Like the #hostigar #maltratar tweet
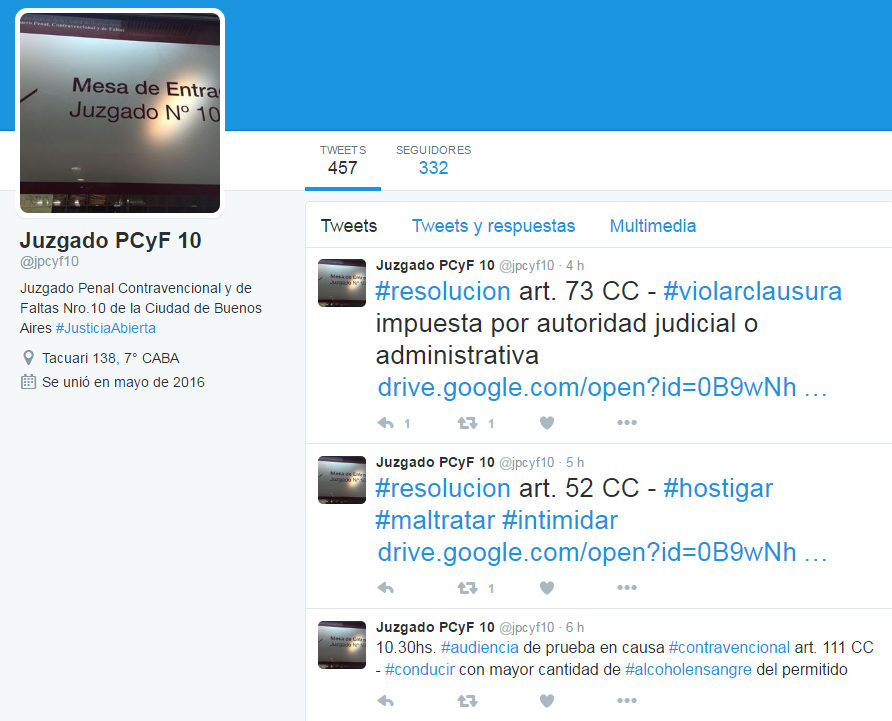This screenshot has height=721, width=892. 547,588
